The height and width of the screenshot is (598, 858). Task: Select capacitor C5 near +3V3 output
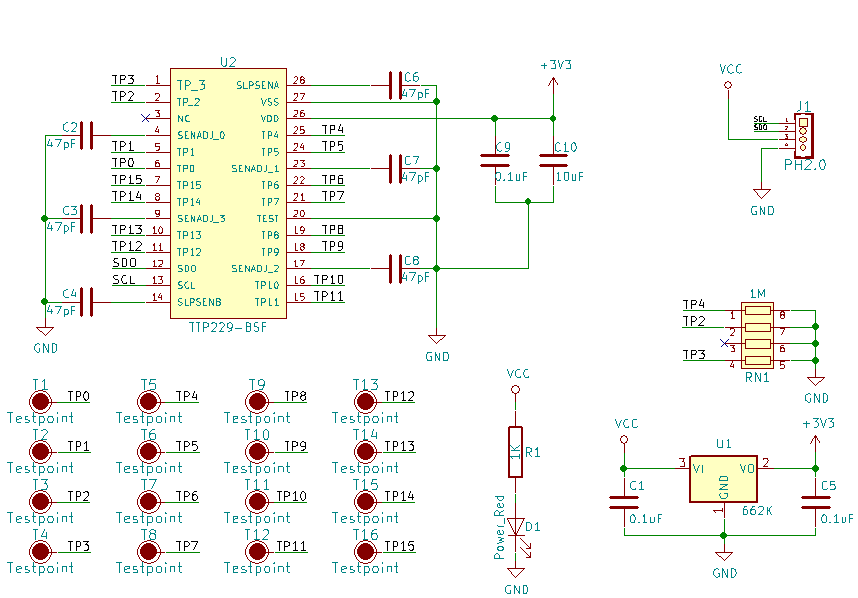pyautogui.click(x=815, y=502)
